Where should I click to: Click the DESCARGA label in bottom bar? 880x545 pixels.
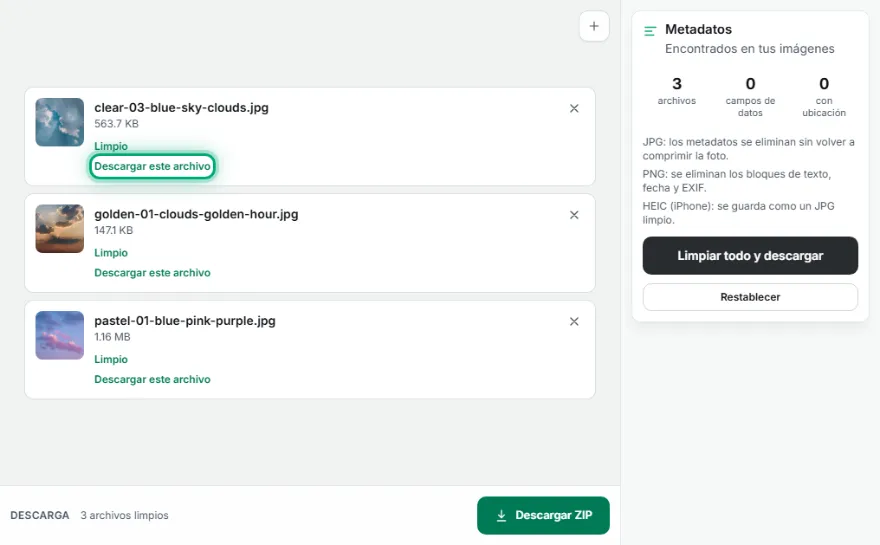click(40, 515)
